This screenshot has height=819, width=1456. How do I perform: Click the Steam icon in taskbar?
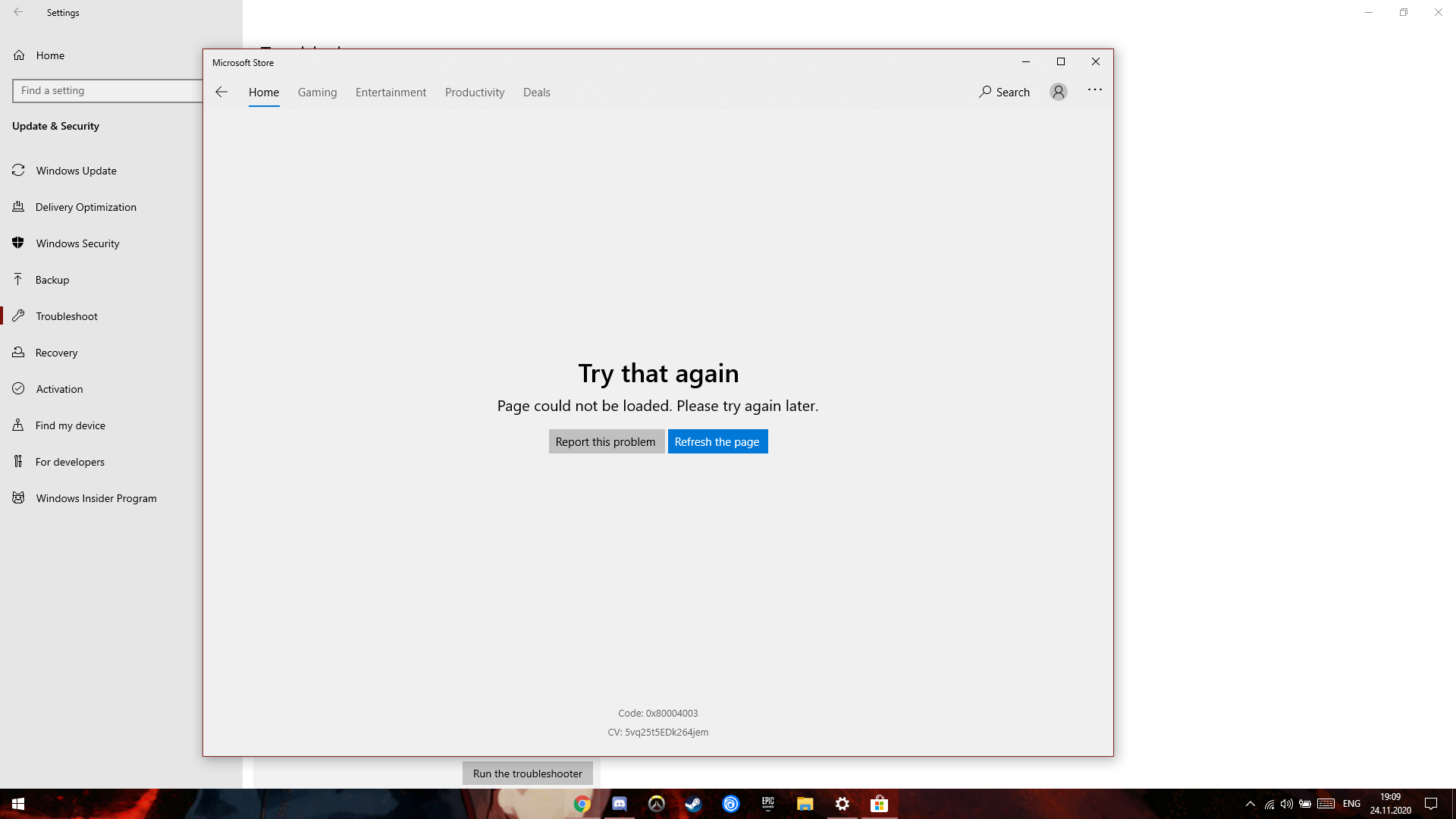point(693,803)
